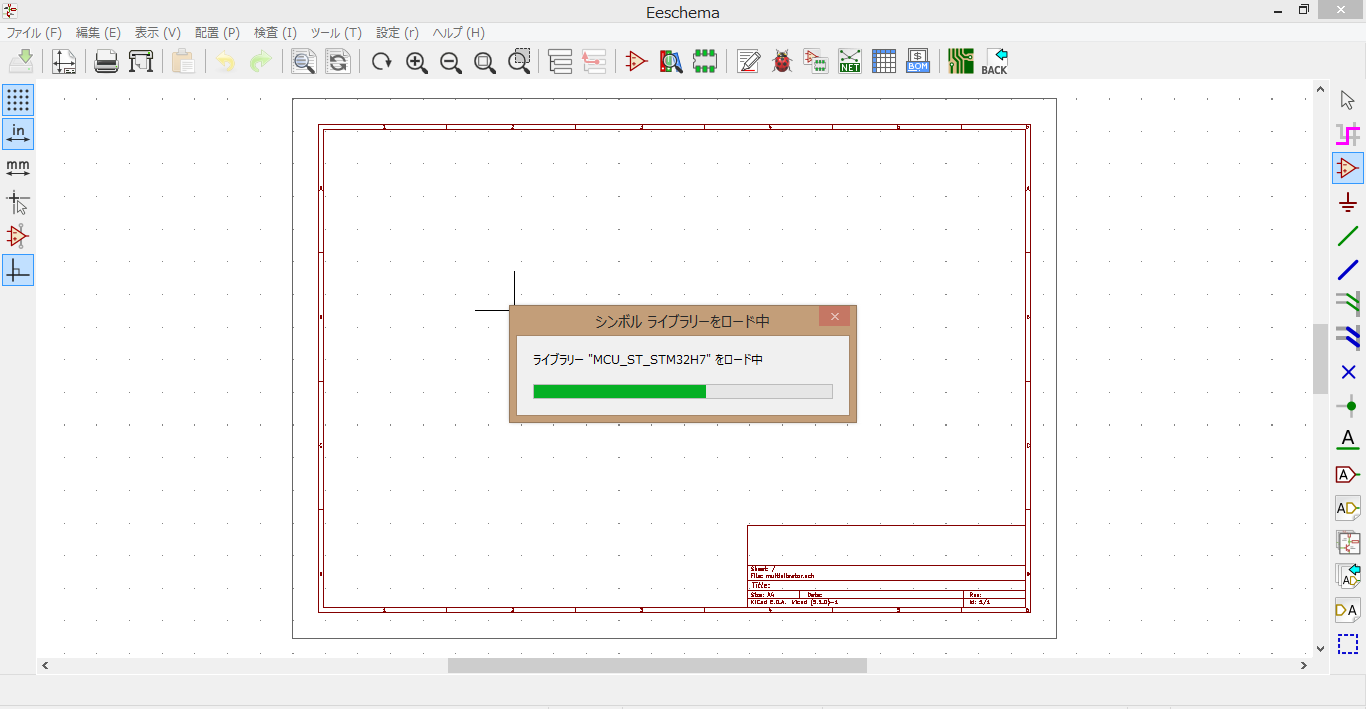Open the find and replace tool
The image size is (1366, 709).
pos(338,61)
